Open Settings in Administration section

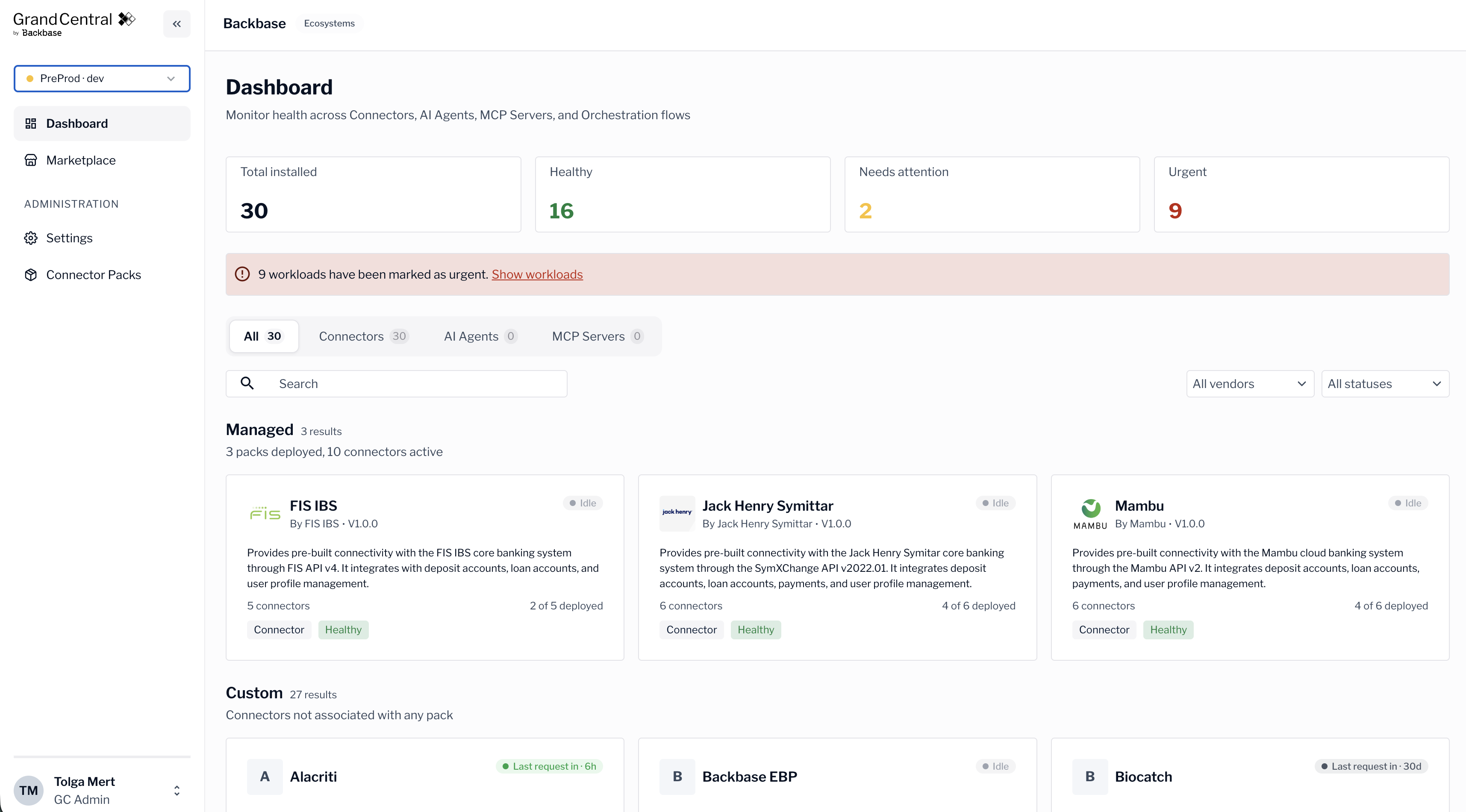pyautogui.click(x=102, y=238)
